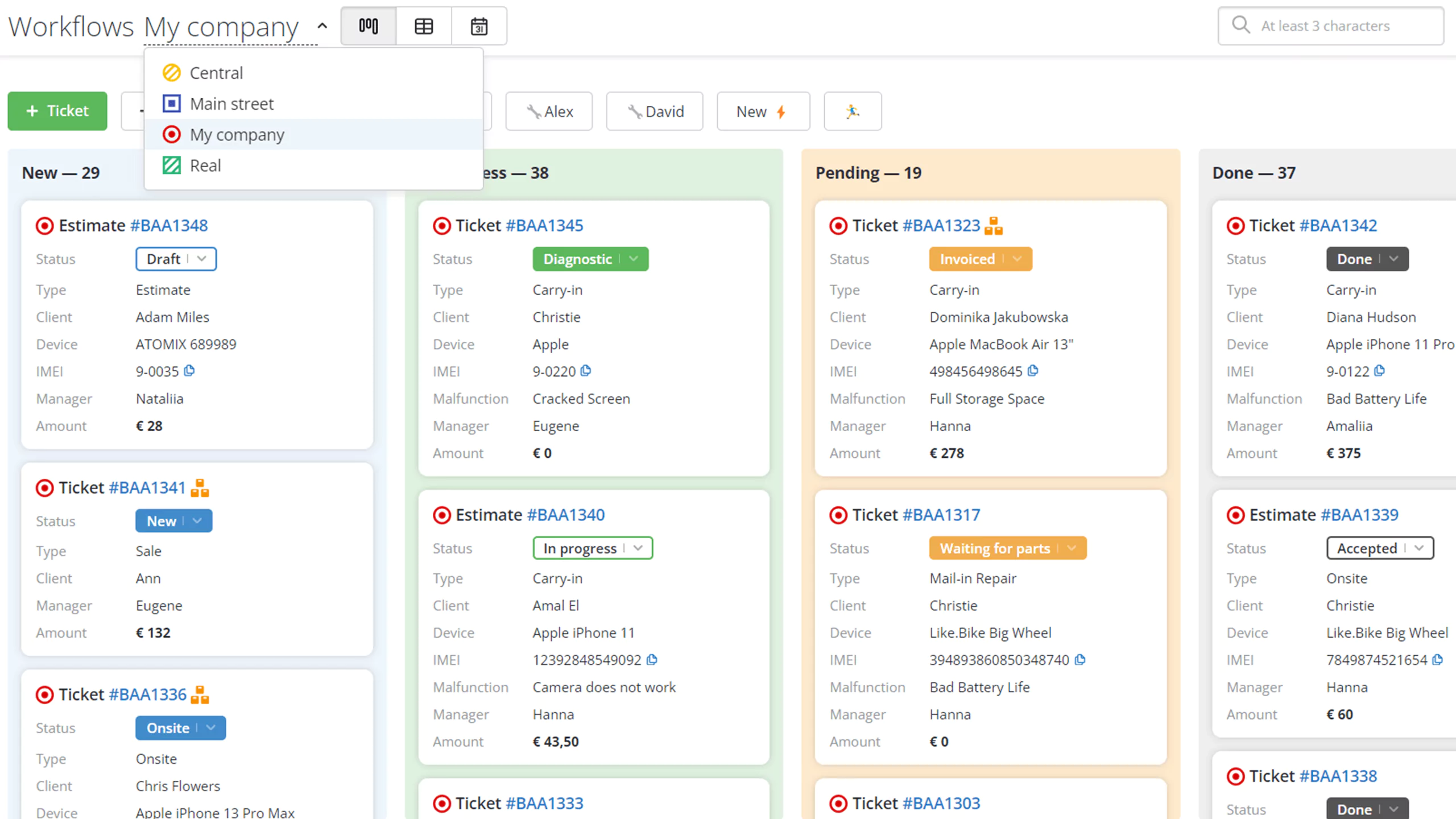Open ticket link #BAA1323
The height and width of the screenshot is (819, 1456).
[x=941, y=226]
